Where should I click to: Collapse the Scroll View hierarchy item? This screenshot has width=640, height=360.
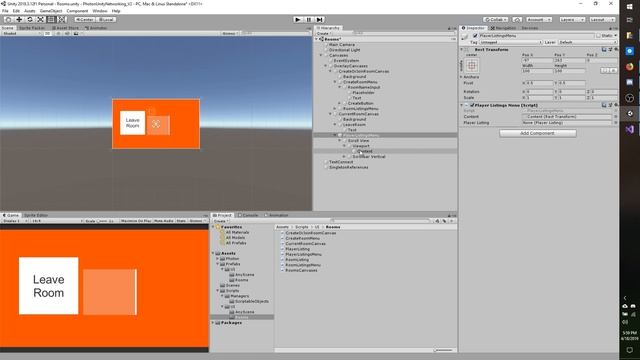pyautogui.click(x=340, y=141)
